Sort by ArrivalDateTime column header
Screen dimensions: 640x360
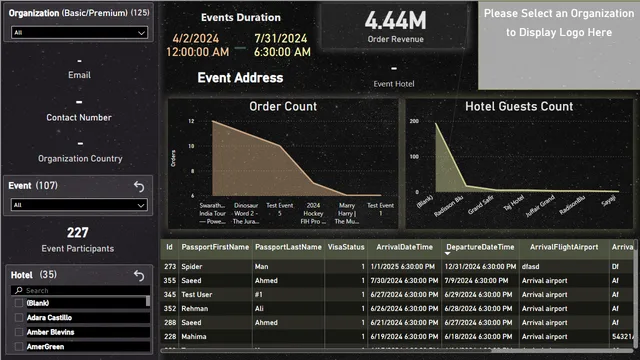404,247
